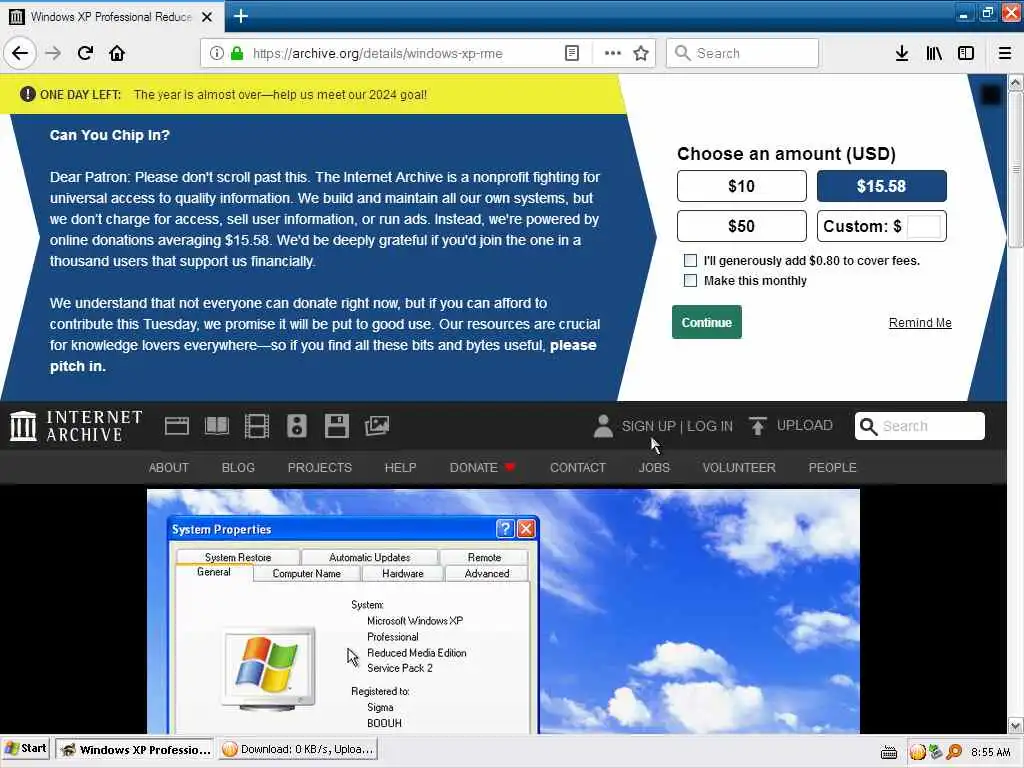
Task: Click the forward navigation arrow
Action: tap(53, 53)
